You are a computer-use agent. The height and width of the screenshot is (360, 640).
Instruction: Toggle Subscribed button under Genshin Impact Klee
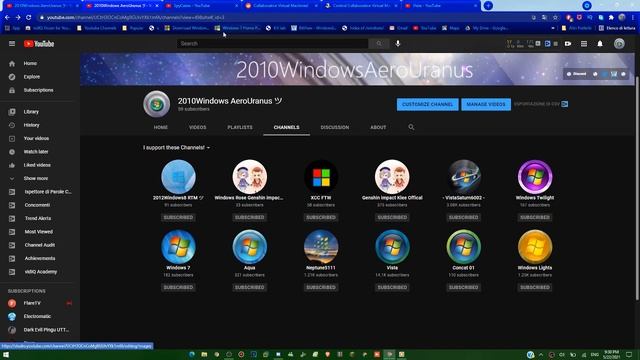coord(392,218)
